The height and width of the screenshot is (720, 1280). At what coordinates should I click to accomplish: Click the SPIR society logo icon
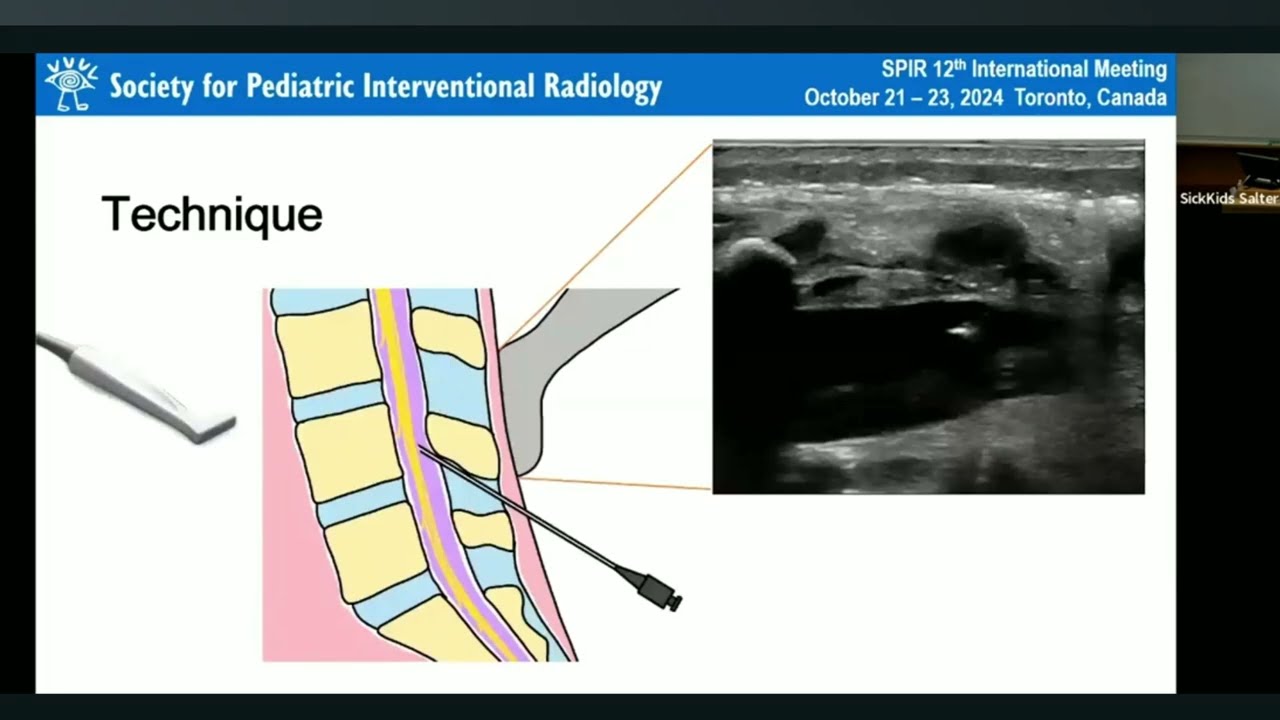tap(71, 84)
